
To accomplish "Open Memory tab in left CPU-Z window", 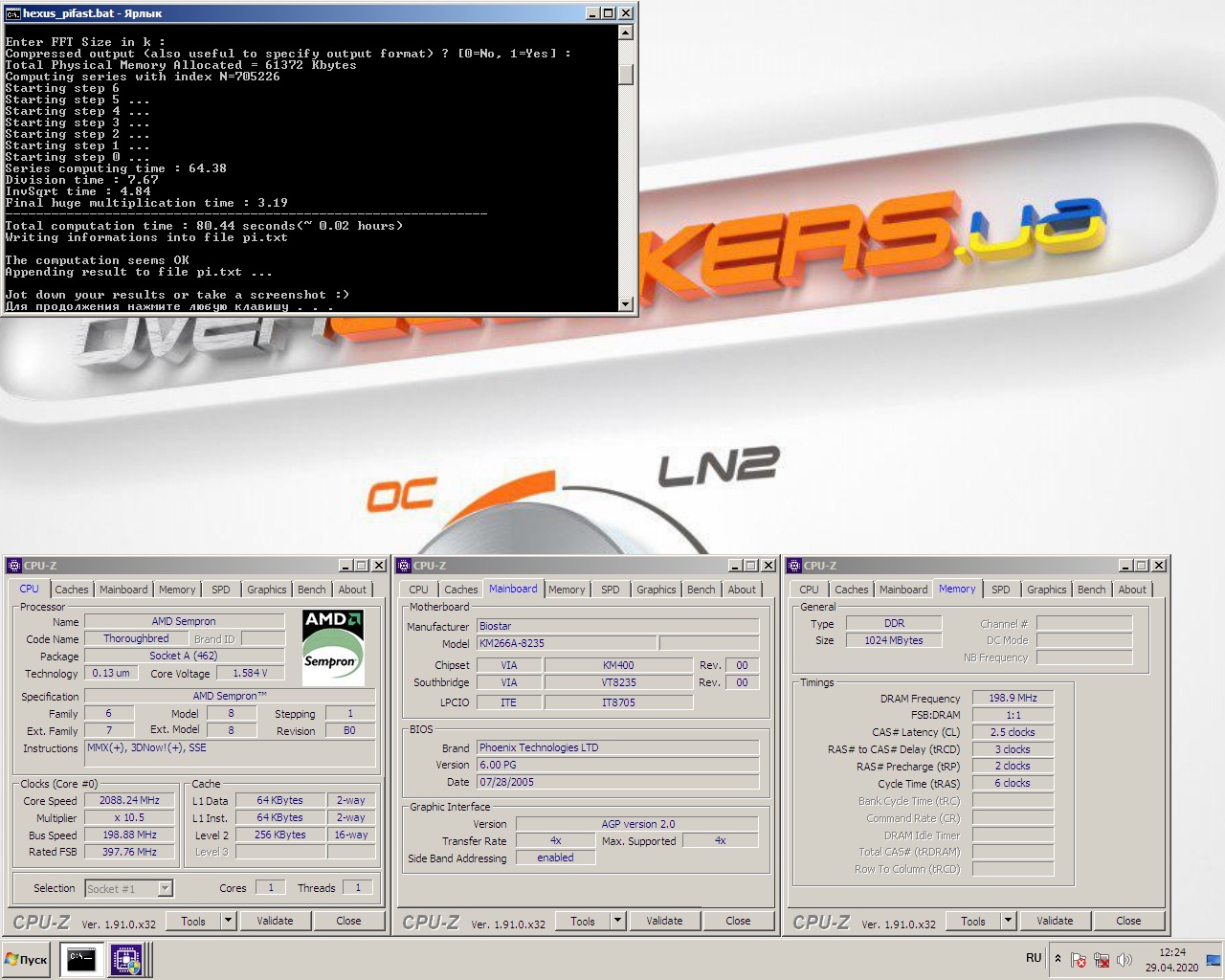I will coord(177,590).
